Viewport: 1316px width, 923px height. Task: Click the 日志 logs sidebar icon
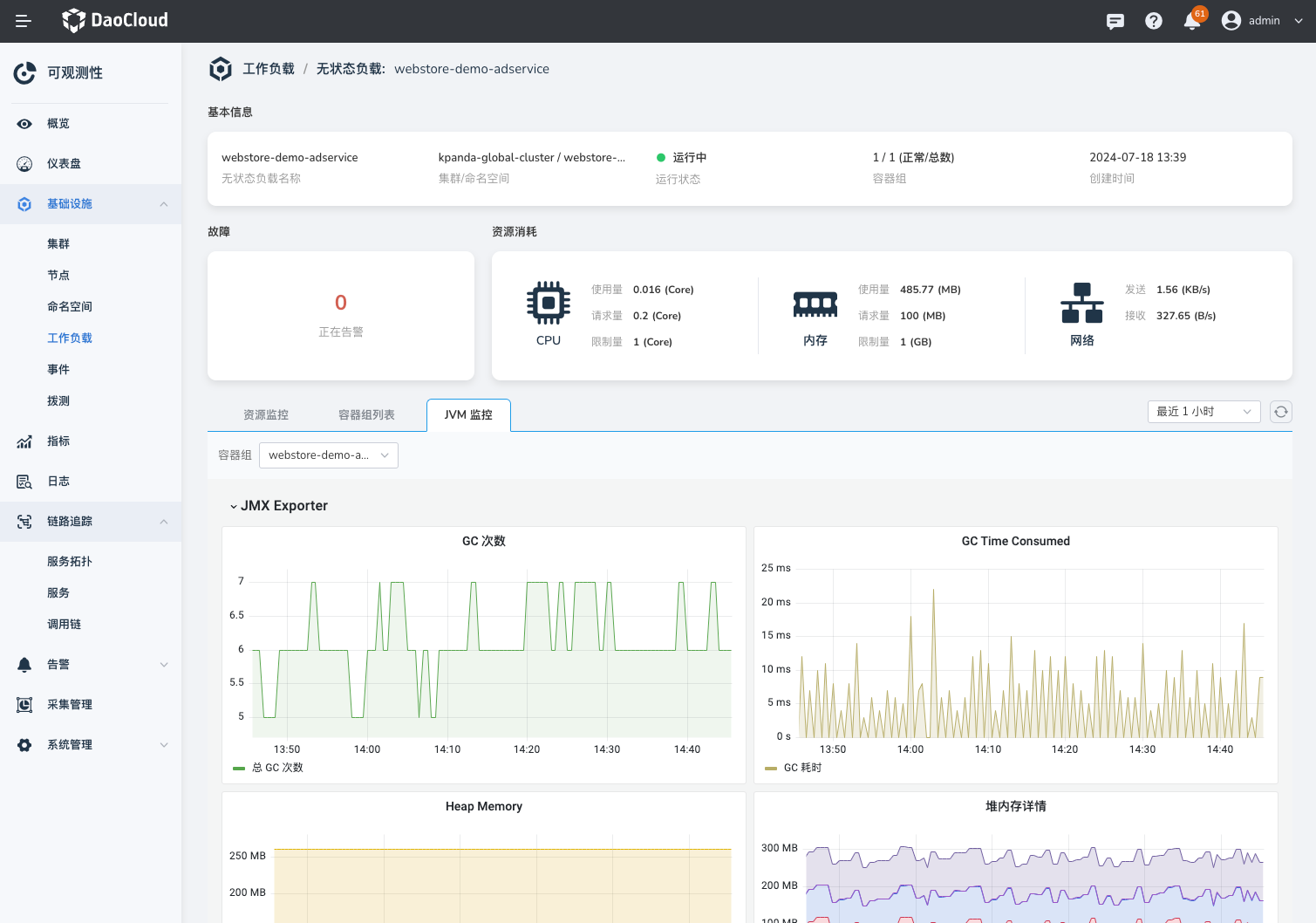click(24, 482)
